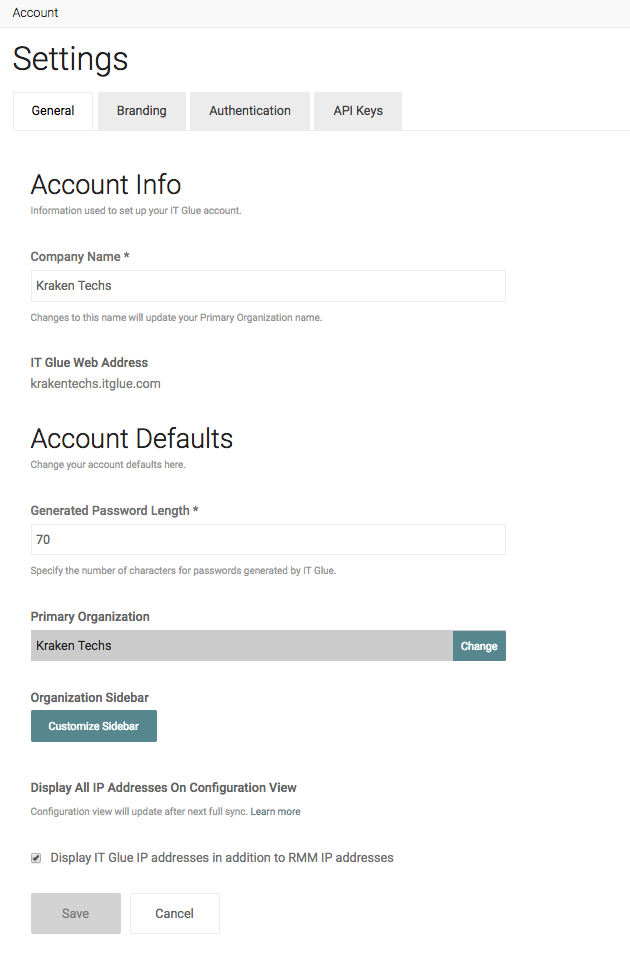630x958 pixels.
Task: Select the General tab
Action: tap(53, 111)
